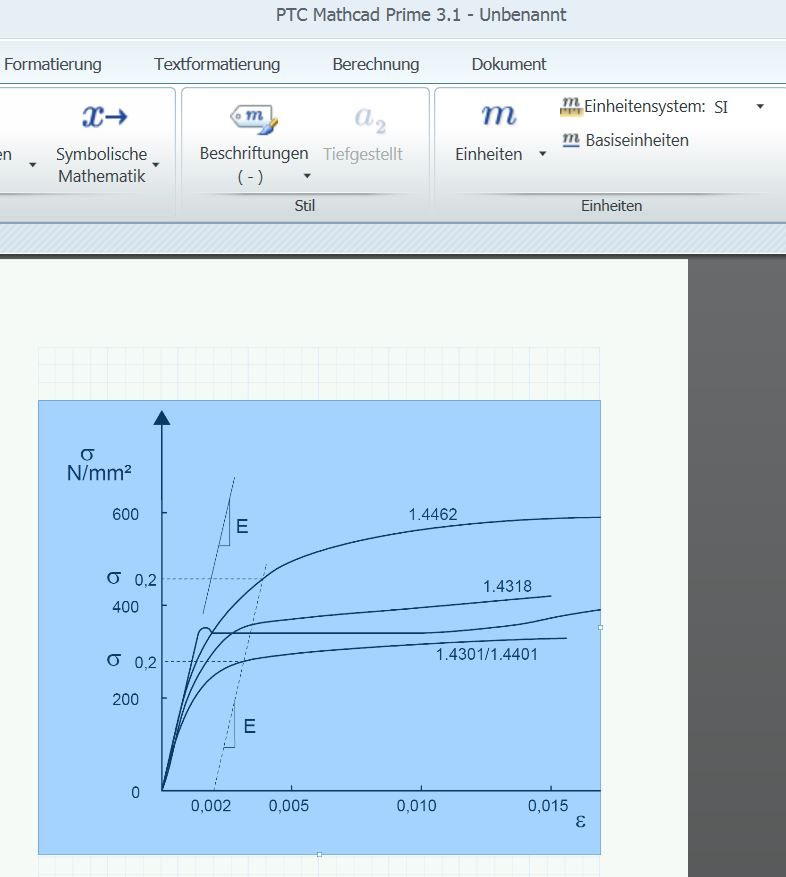Open the Einheitensystem SI dropdown arrow

point(760,106)
